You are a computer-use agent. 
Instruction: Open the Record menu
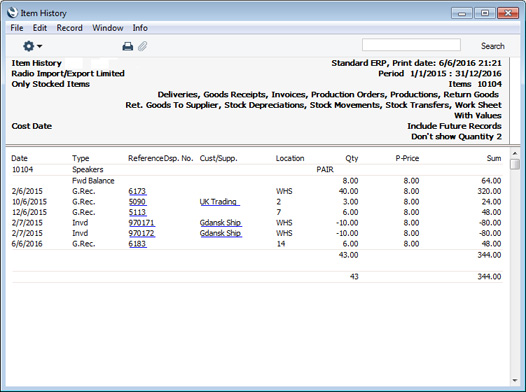point(69,28)
